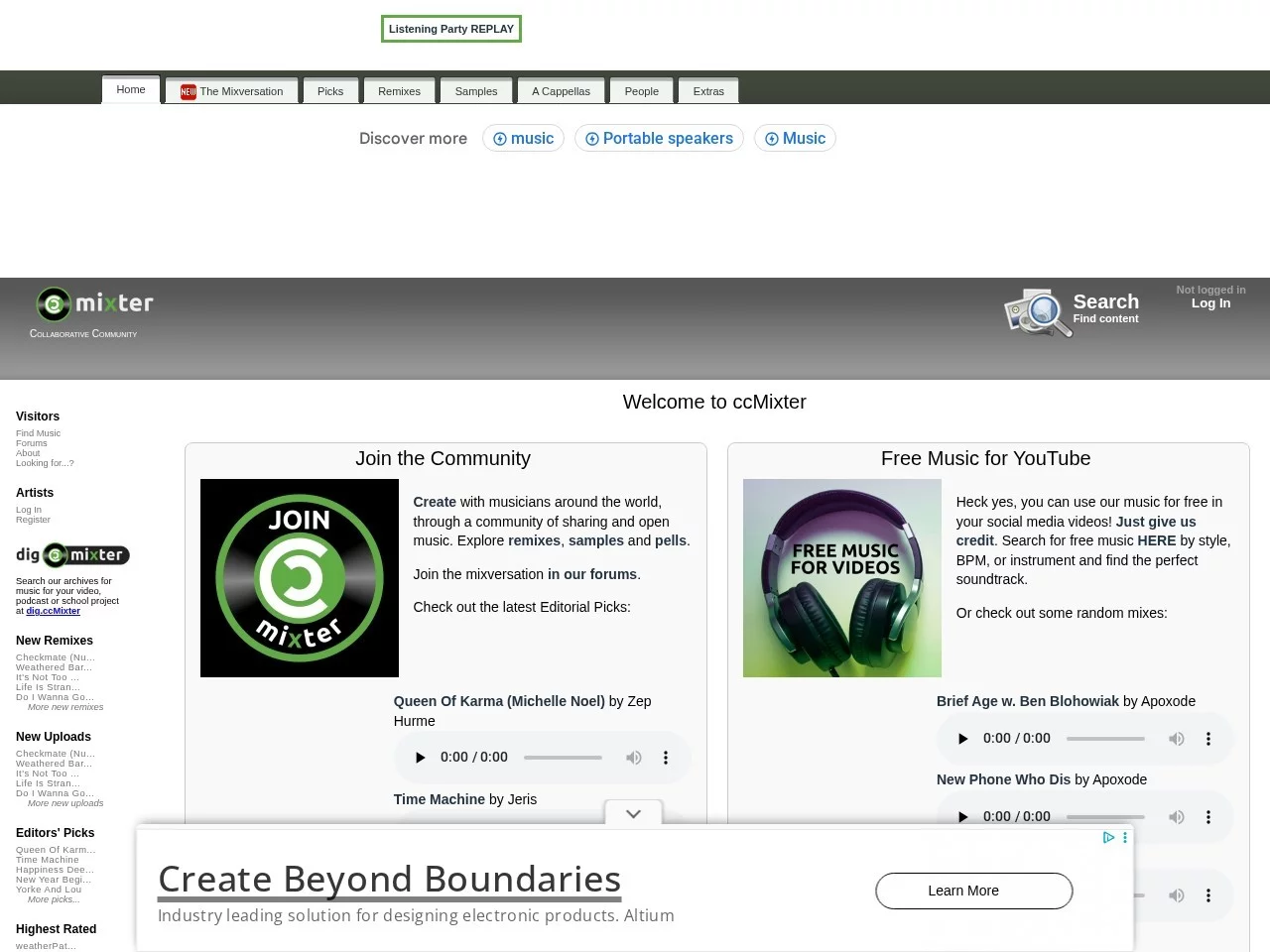Click the Listening Party REPLAY button
This screenshot has width=1270, height=952.
451,29
